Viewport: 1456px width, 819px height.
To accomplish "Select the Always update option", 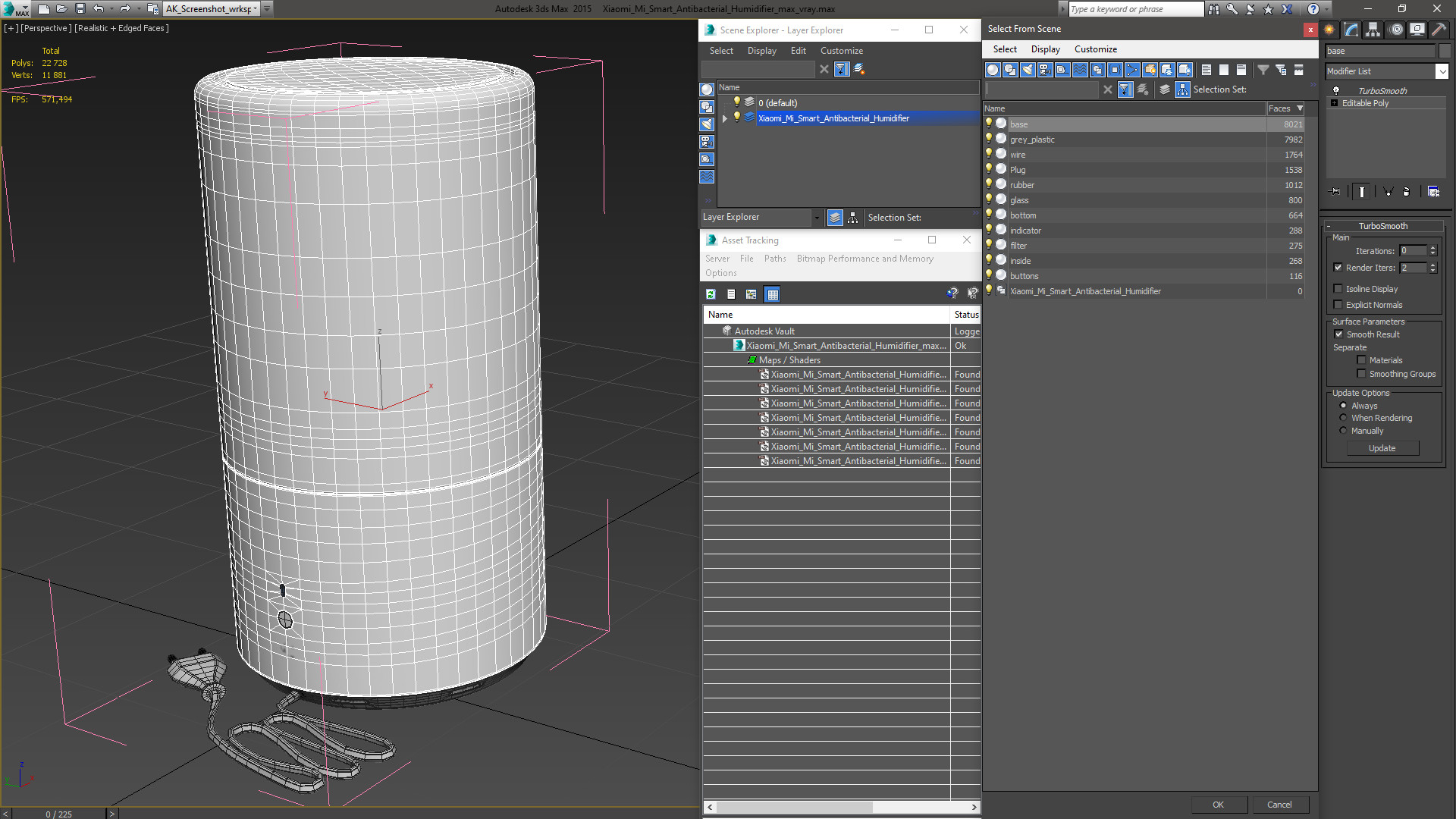I will tap(1344, 406).
